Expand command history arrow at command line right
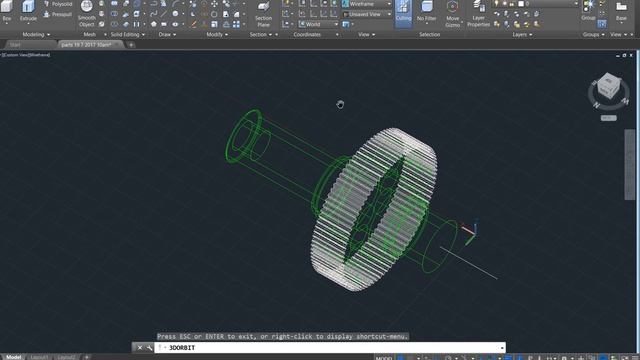 [x=502, y=348]
